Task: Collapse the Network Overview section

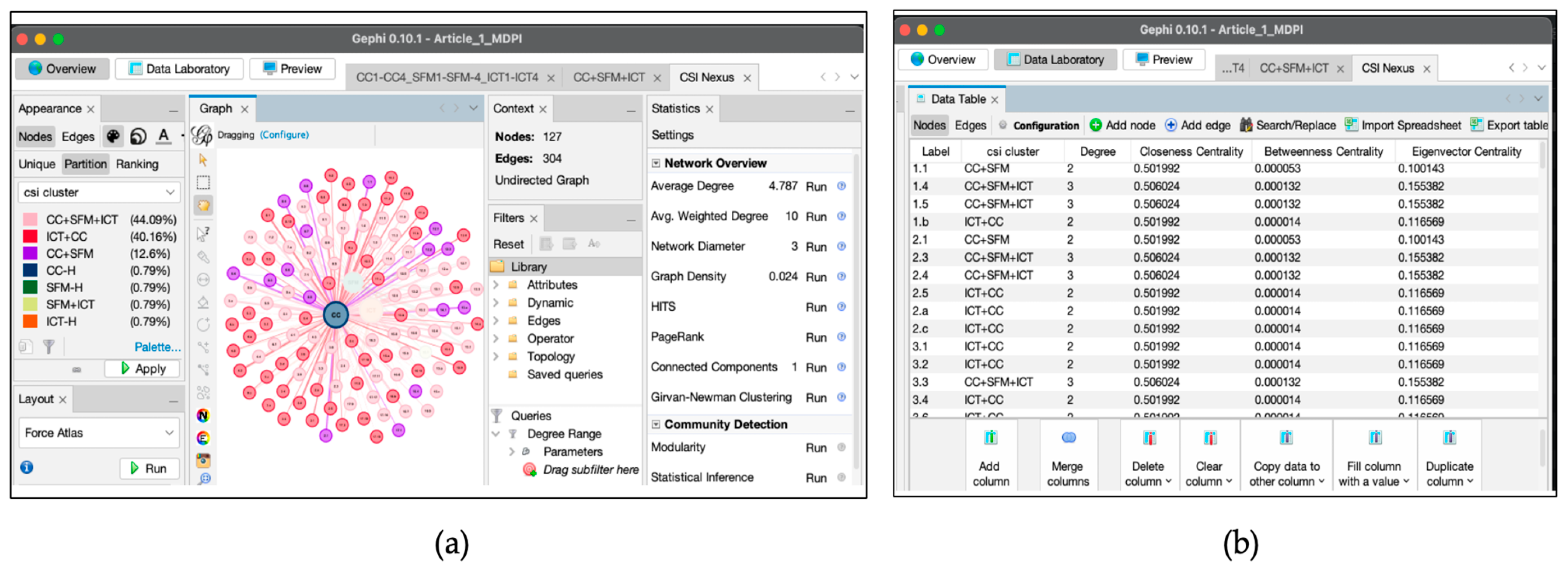Action: coord(656,163)
